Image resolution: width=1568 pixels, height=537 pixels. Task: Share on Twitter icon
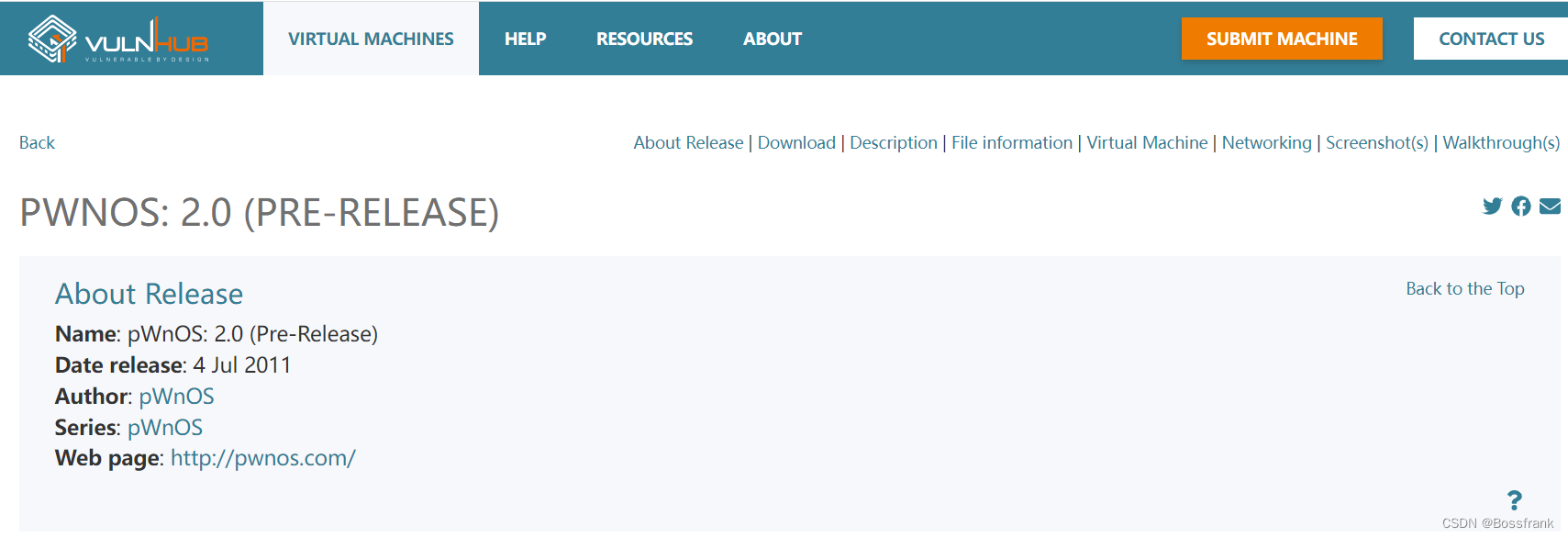[1493, 206]
